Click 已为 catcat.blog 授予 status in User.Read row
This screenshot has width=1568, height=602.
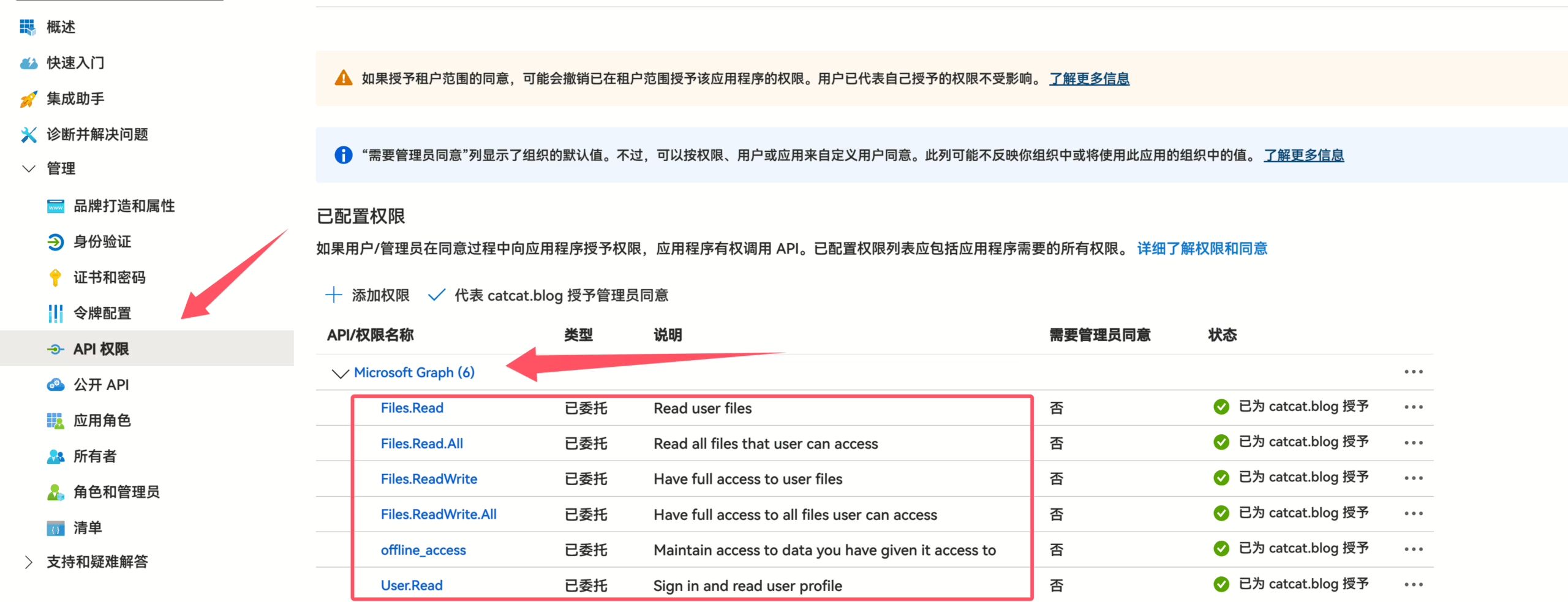1303,584
